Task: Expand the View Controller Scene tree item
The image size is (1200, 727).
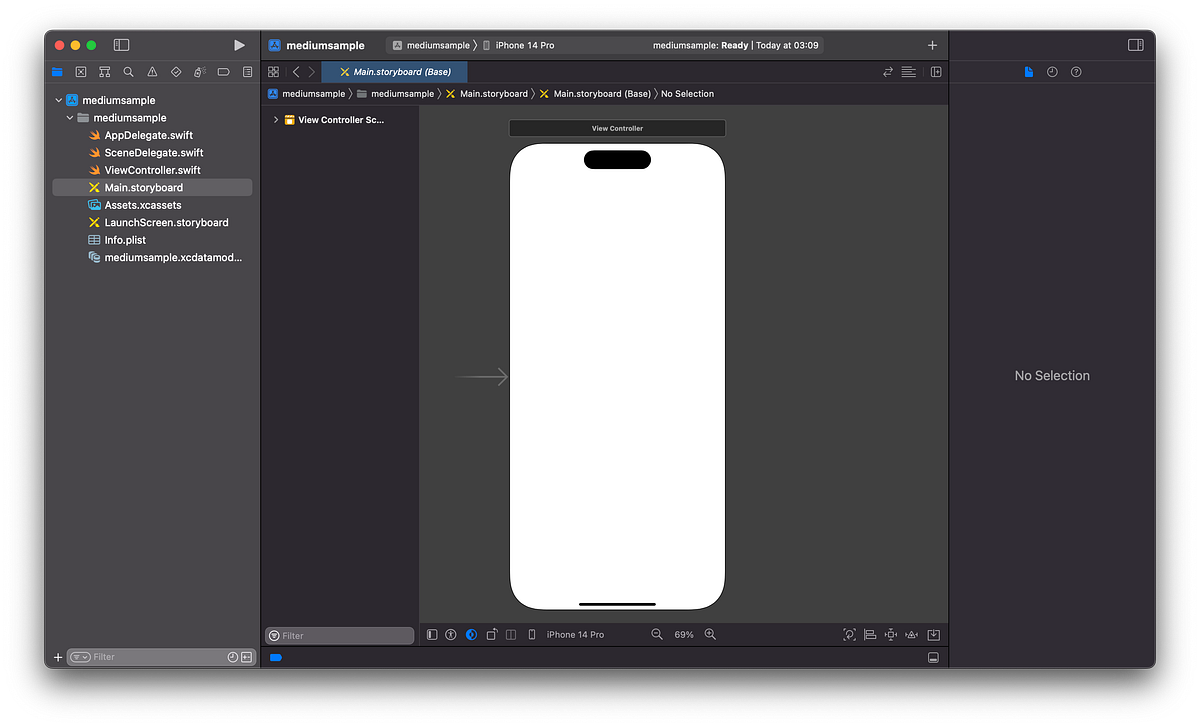Action: [x=276, y=119]
